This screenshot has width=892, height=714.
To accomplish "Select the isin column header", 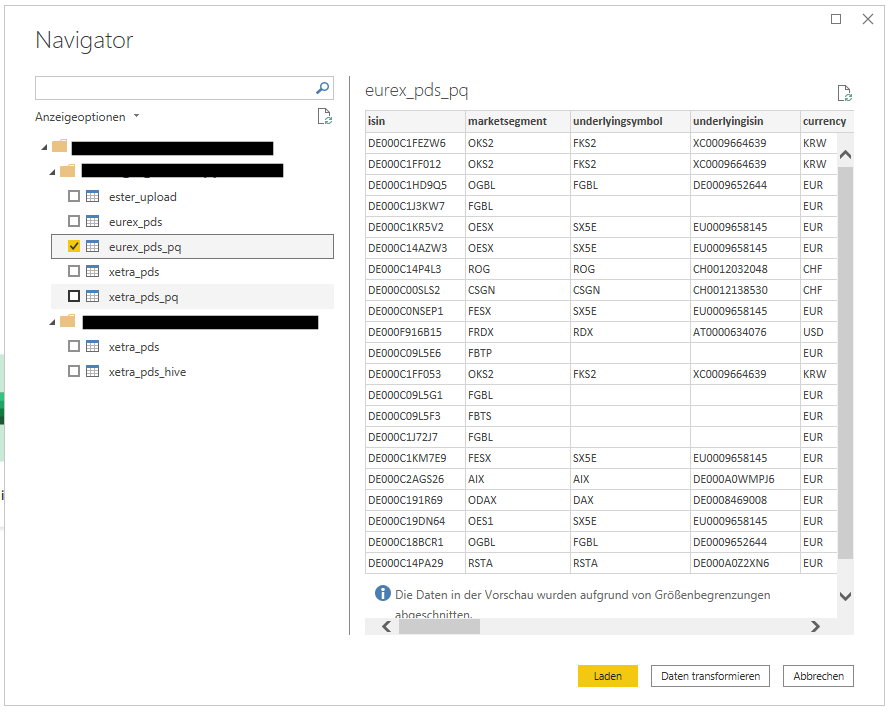I will click(415, 121).
